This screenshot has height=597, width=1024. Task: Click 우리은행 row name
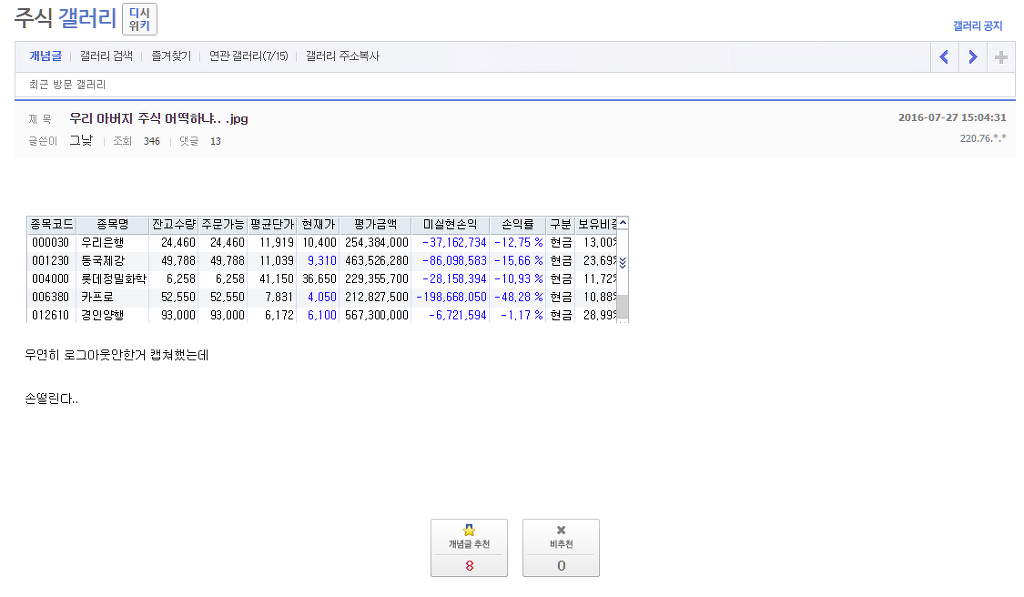pos(102,242)
